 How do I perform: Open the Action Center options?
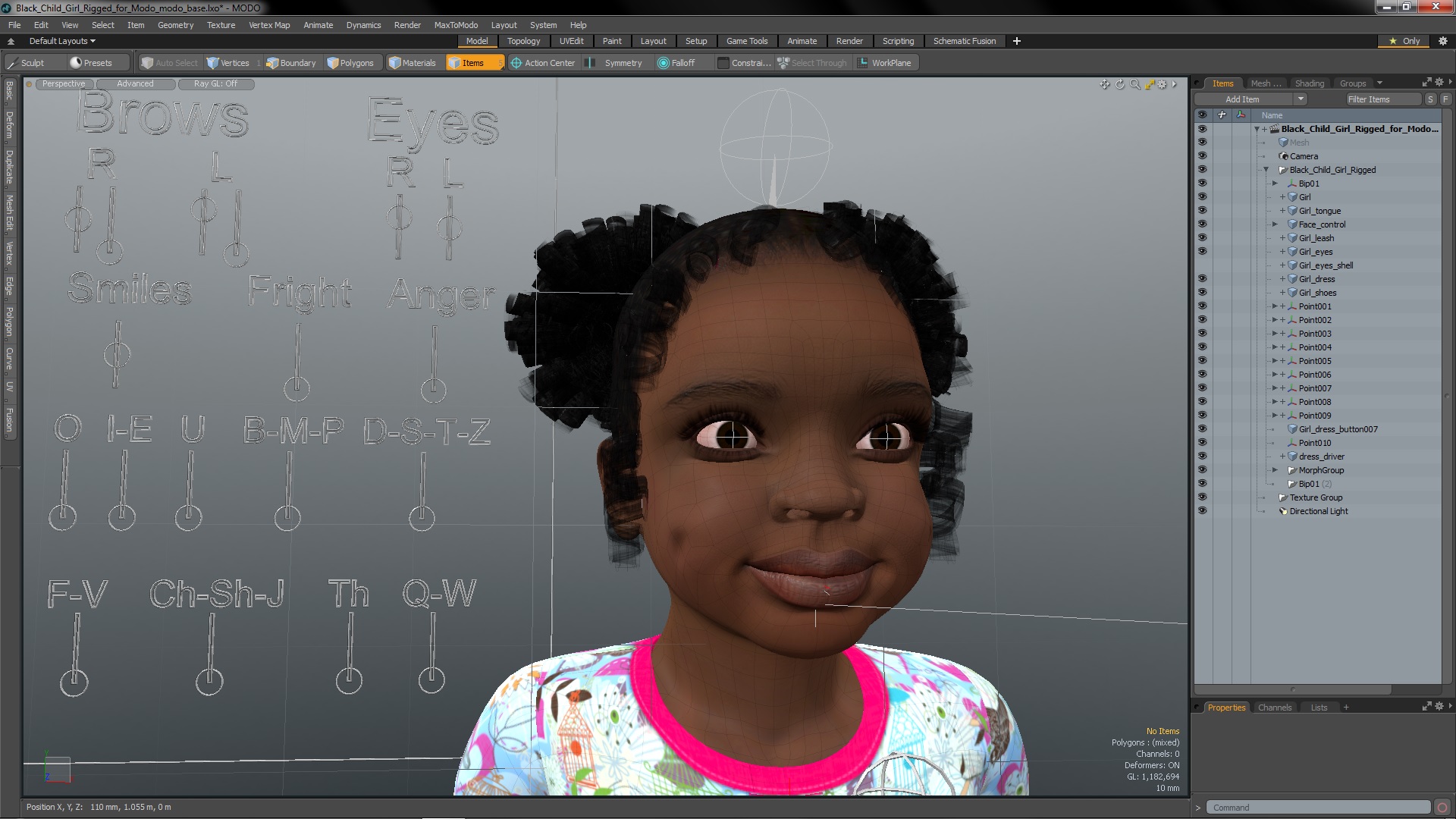(x=543, y=63)
